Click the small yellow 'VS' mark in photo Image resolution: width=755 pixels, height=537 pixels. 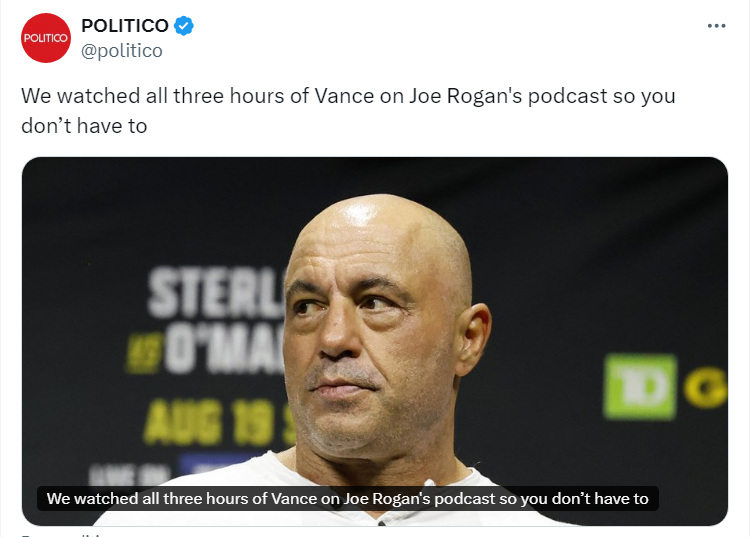click(x=143, y=354)
